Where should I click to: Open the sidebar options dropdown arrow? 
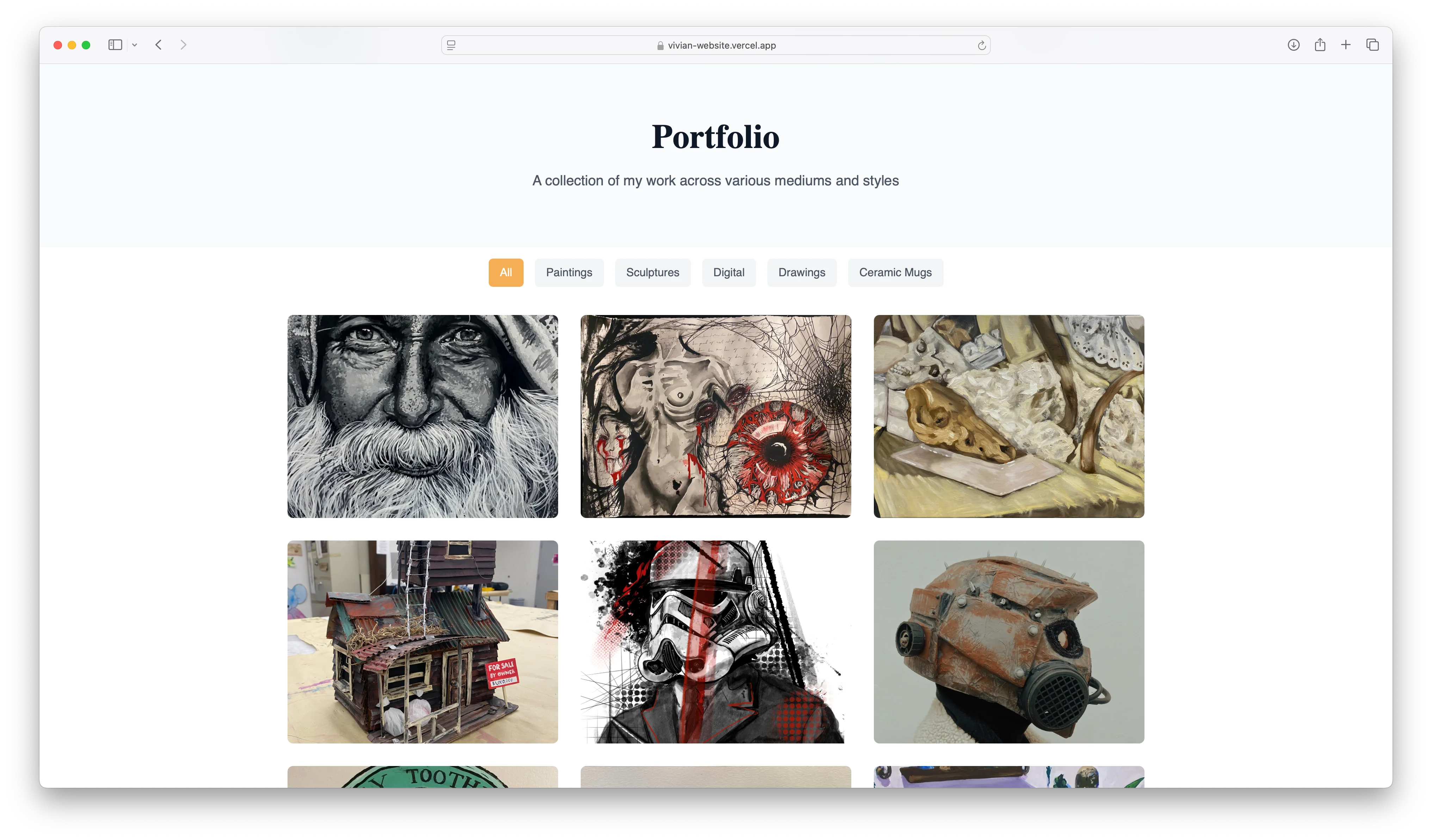coord(135,45)
